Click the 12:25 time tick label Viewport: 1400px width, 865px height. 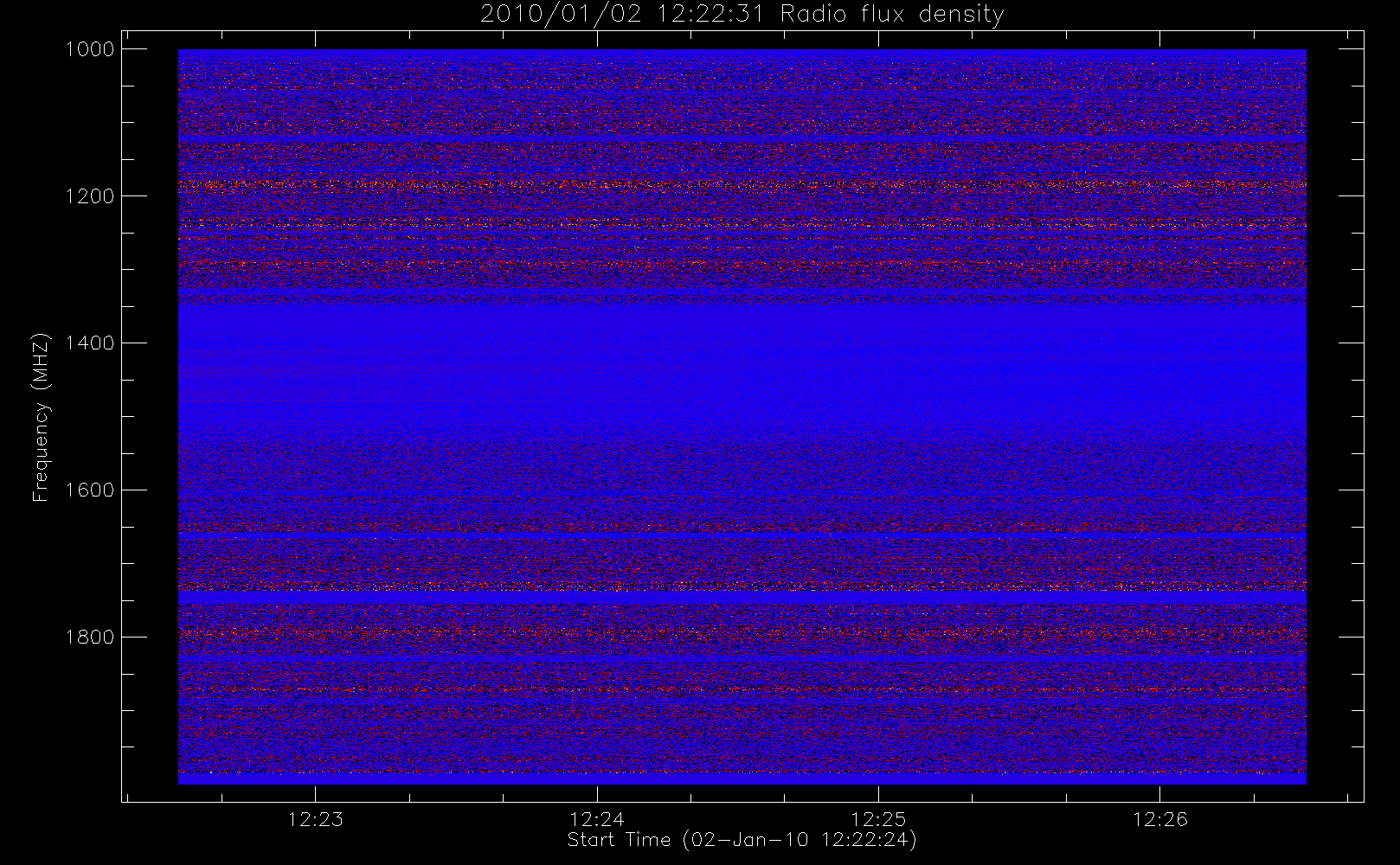(x=878, y=819)
